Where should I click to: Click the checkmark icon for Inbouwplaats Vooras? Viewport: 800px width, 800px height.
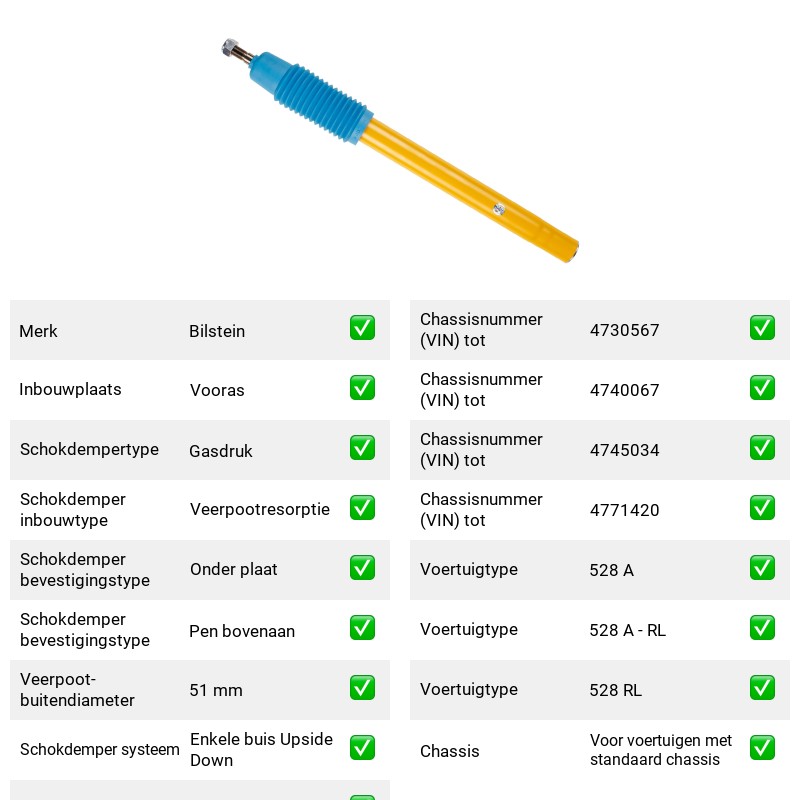tap(362, 388)
